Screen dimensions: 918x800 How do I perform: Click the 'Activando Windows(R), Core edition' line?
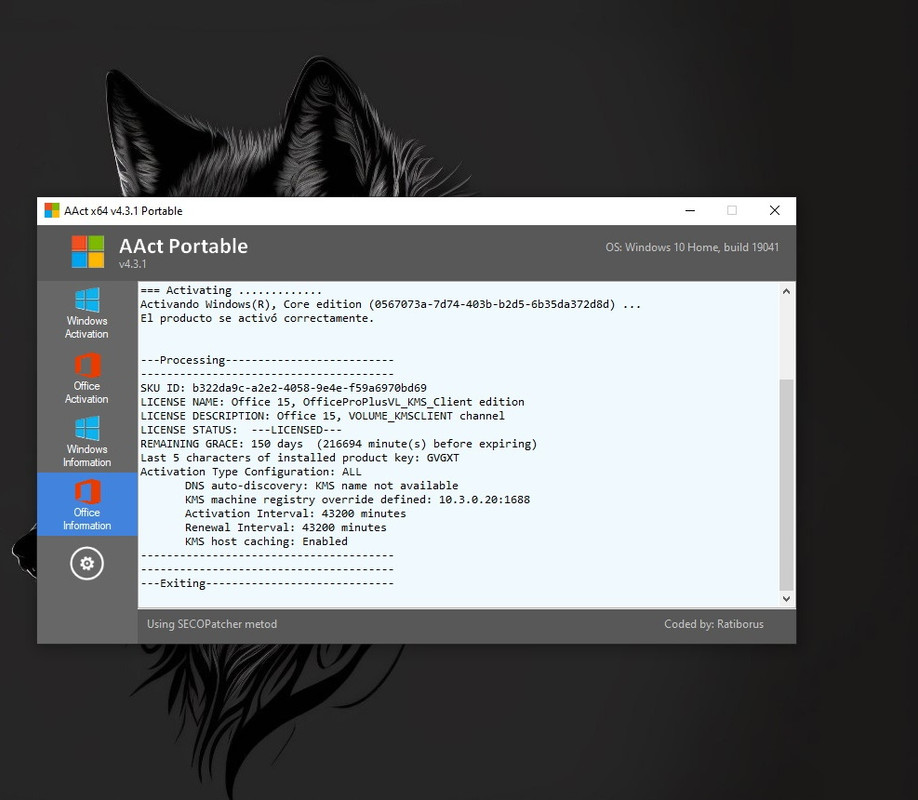pyautogui.click(x=391, y=305)
